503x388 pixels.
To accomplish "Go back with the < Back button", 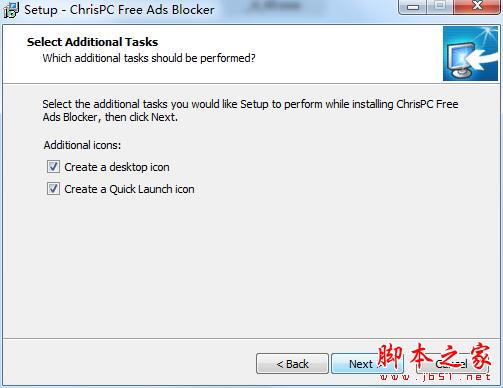I will pos(292,364).
